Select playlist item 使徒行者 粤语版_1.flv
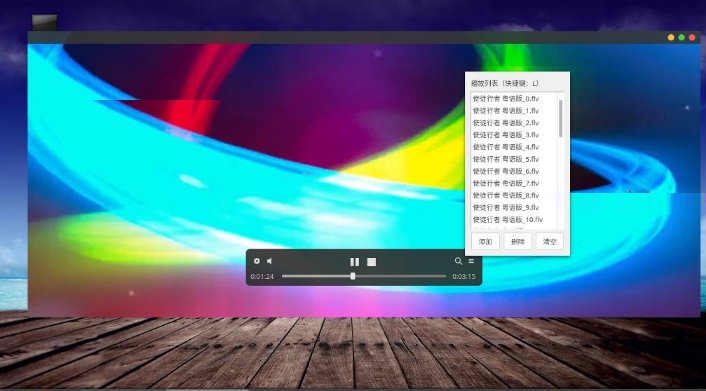 click(514, 110)
